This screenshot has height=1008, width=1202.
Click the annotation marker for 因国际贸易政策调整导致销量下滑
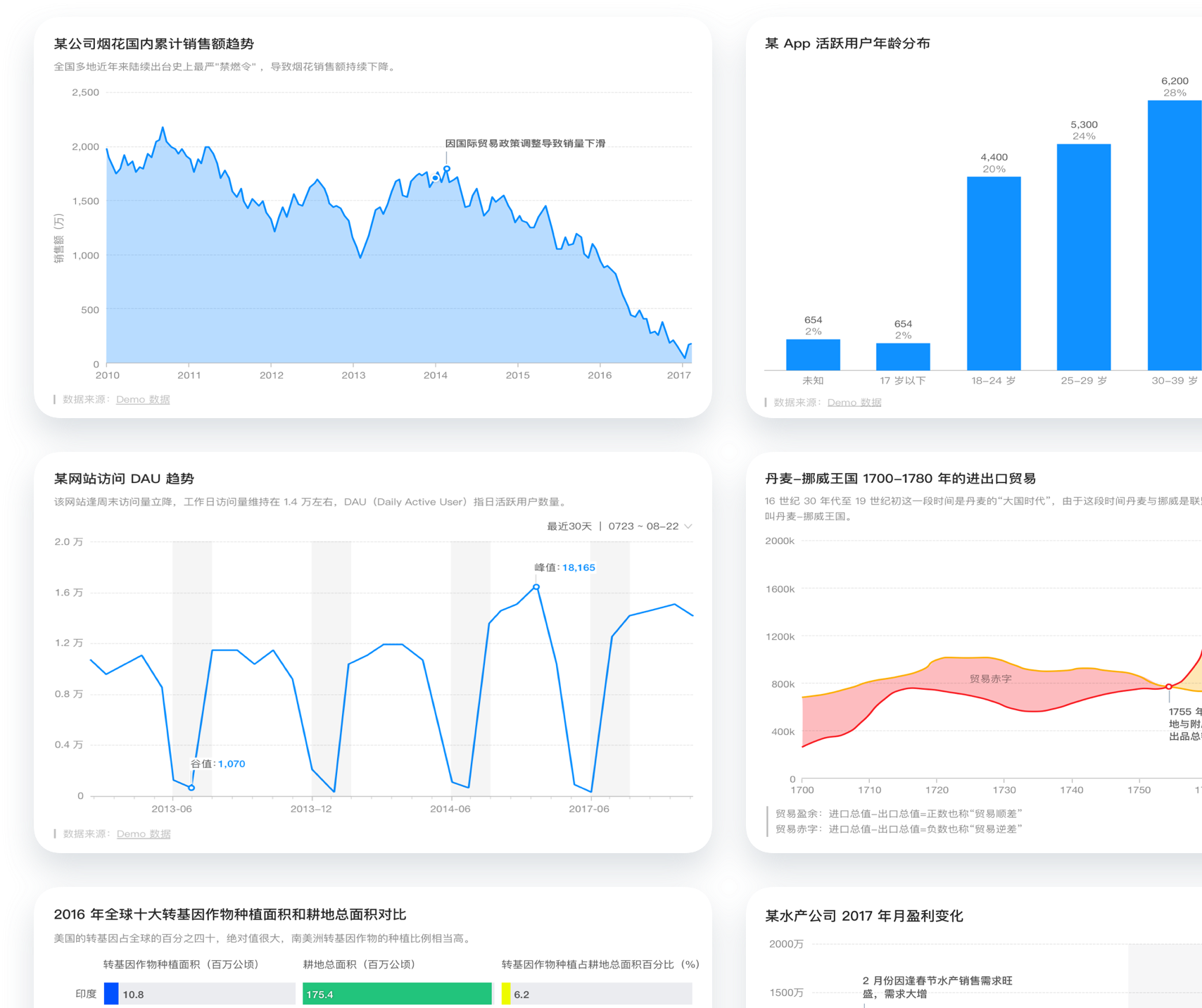click(x=447, y=169)
